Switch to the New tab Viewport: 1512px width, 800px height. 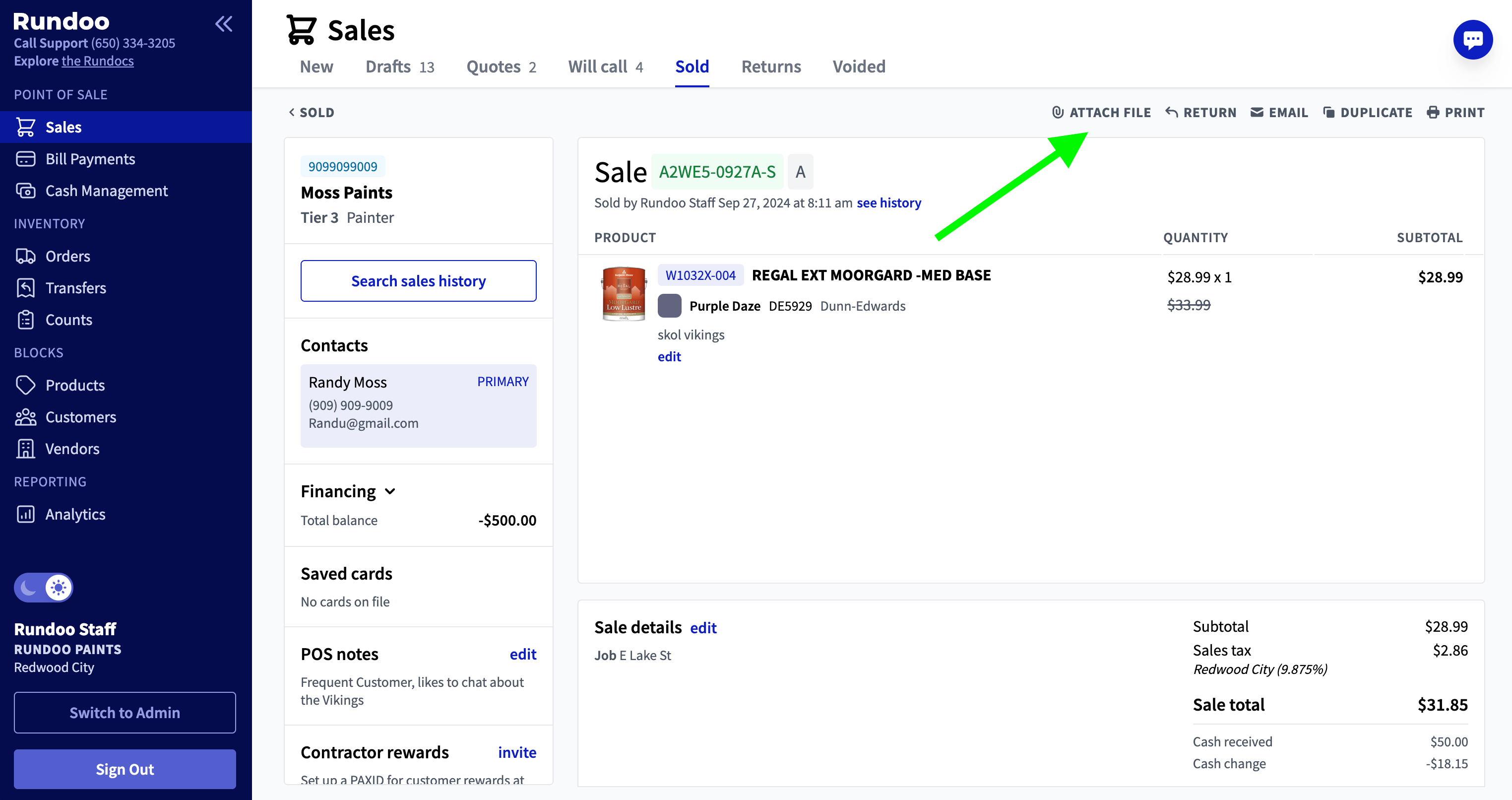[316, 67]
